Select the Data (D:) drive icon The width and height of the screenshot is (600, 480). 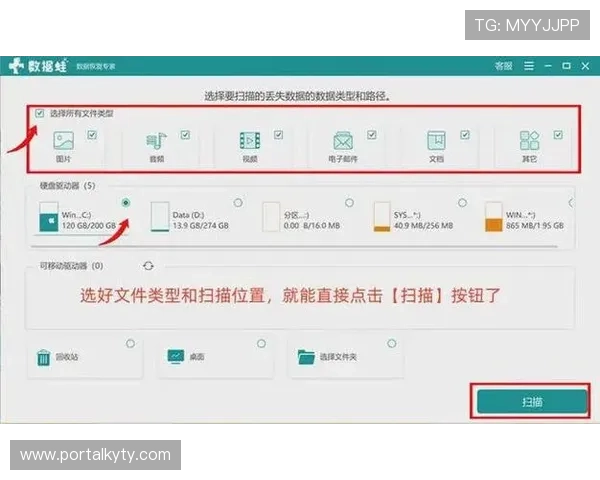pos(160,217)
